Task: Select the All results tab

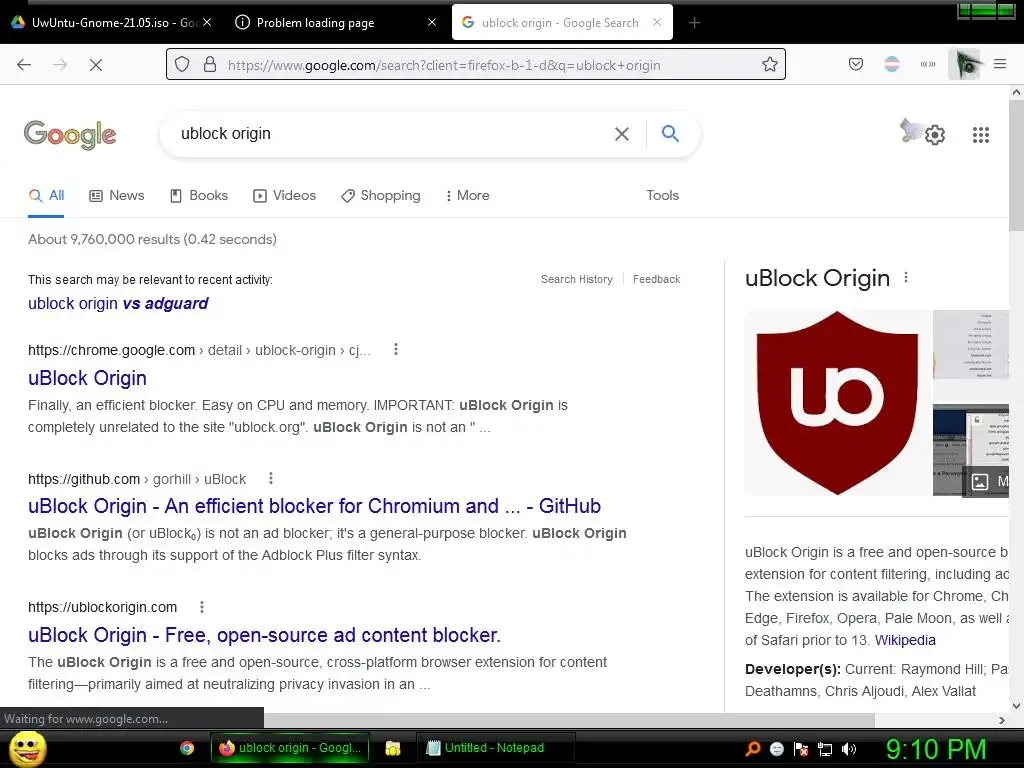Action: coord(46,195)
